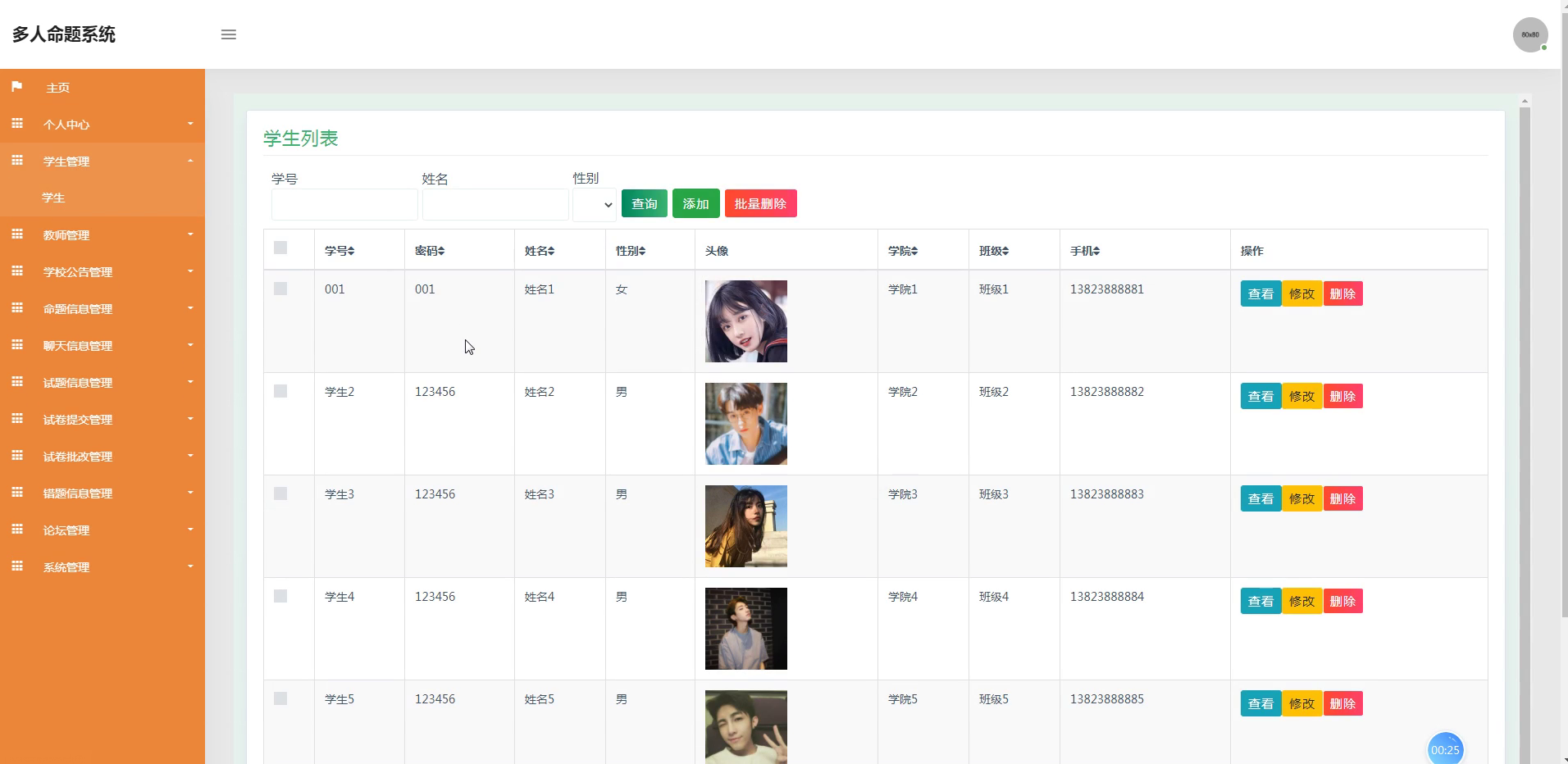
Task: Check the checkbox for 学生3 row
Action: (x=280, y=493)
